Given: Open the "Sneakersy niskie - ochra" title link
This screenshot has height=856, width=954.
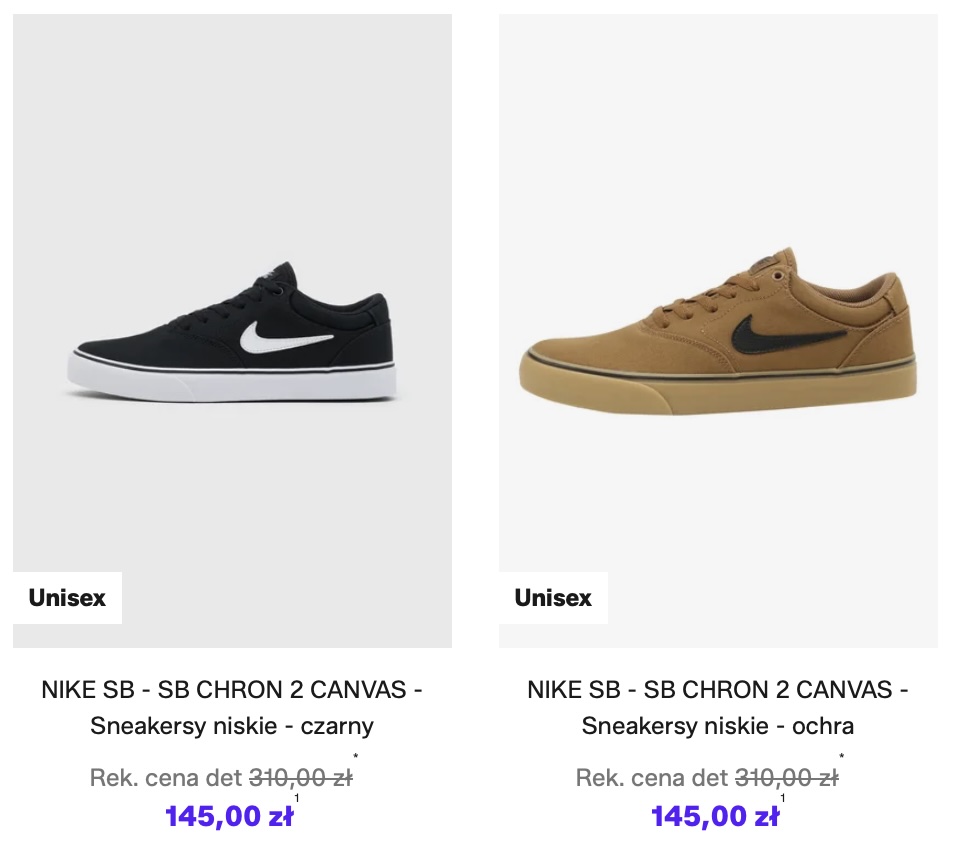Looking at the screenshot, I should [718, 726].
